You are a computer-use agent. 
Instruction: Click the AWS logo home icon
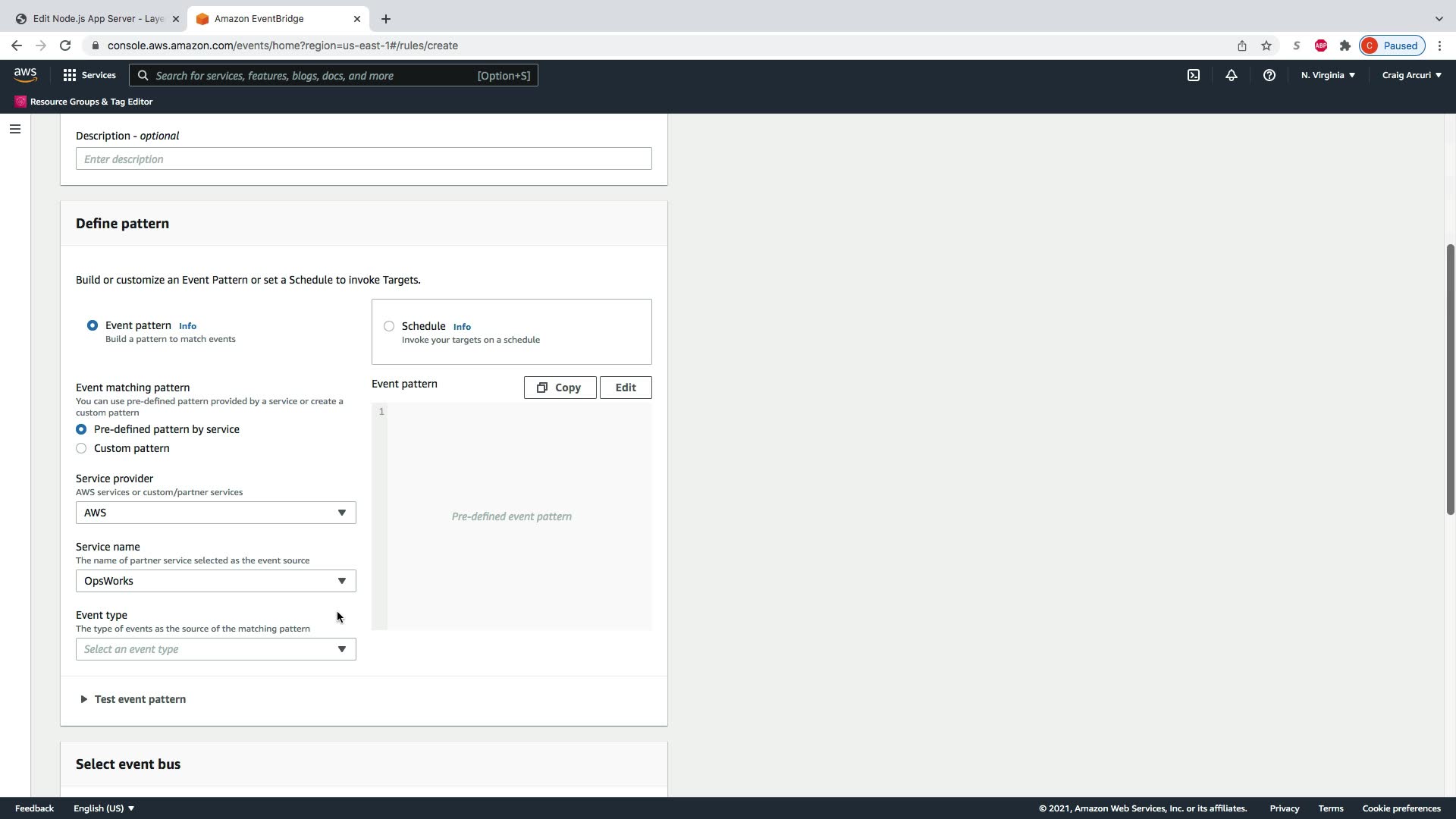tap(25, 75)
